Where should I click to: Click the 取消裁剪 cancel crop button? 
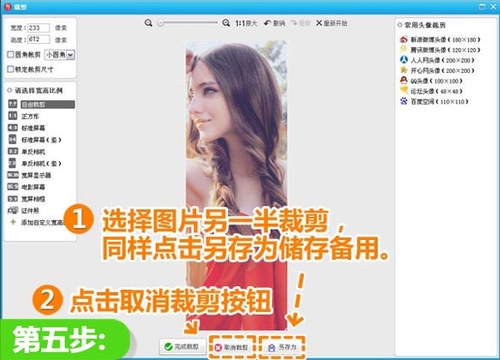point(232,347)
